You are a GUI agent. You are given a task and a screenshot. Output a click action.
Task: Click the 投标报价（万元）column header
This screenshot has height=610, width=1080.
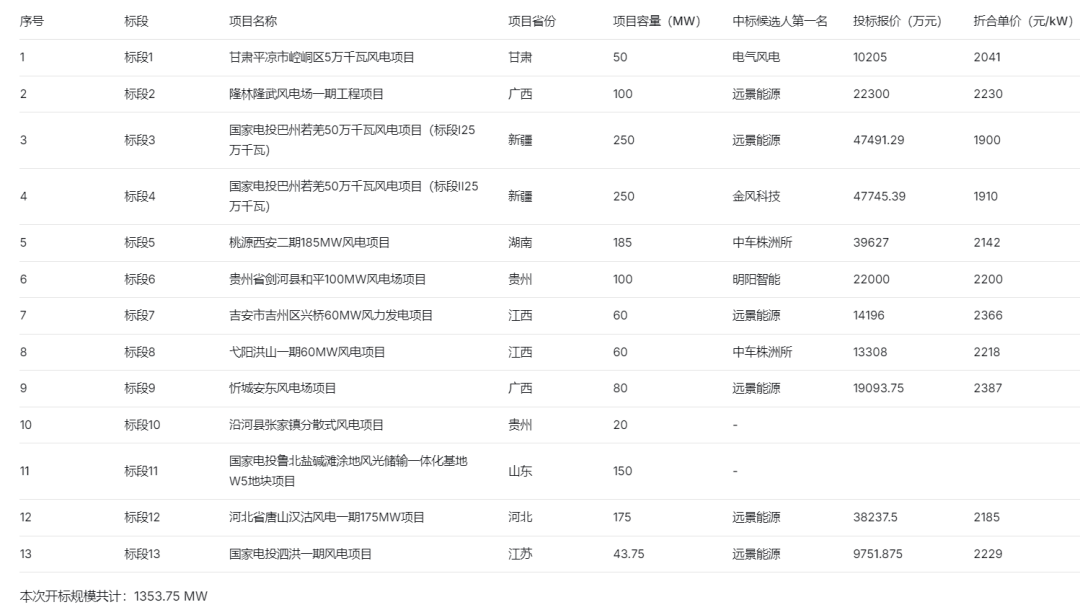[x=897, y=21]
